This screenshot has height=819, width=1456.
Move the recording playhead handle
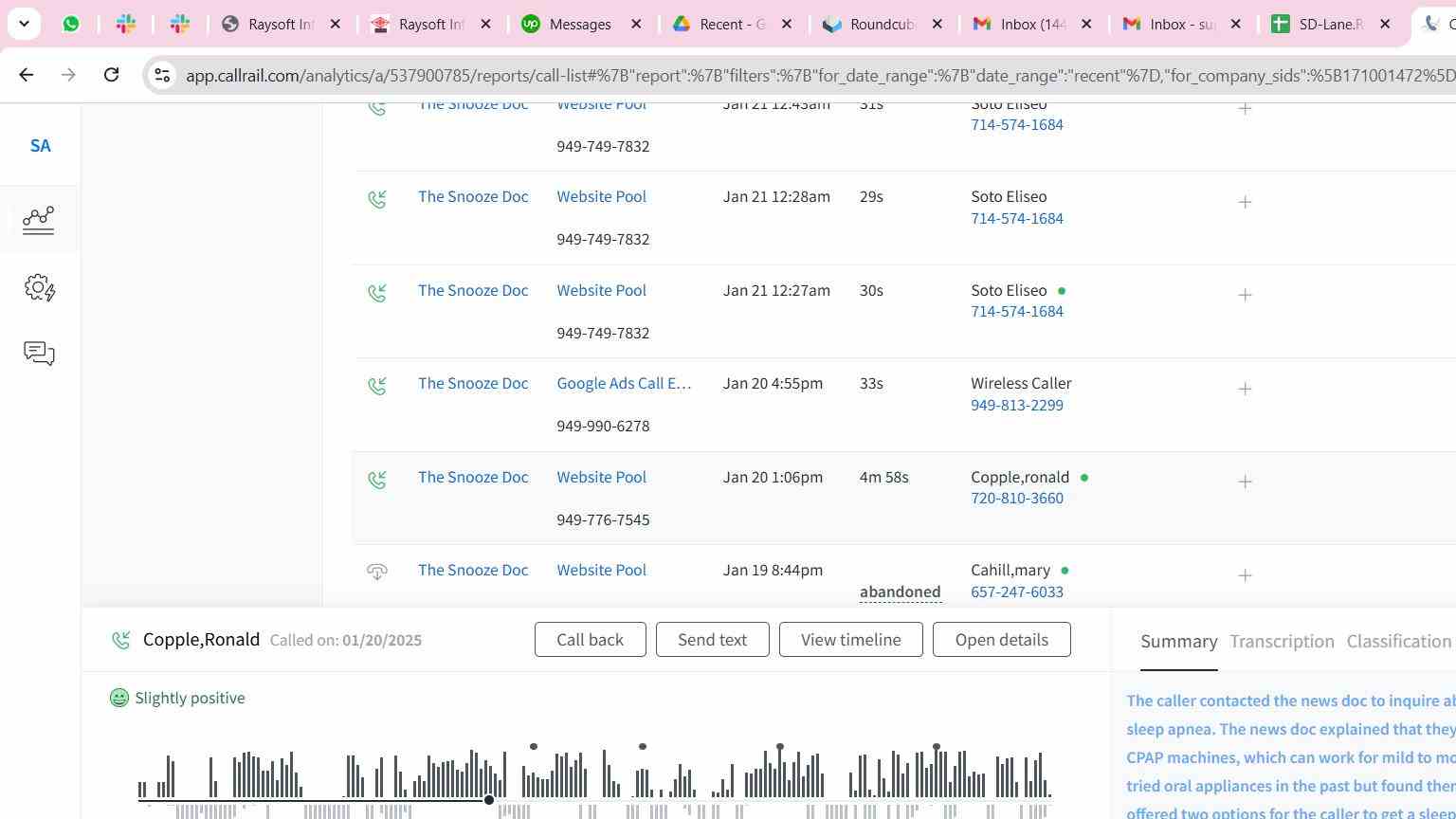pyautogui.click(x=489, y=800)
